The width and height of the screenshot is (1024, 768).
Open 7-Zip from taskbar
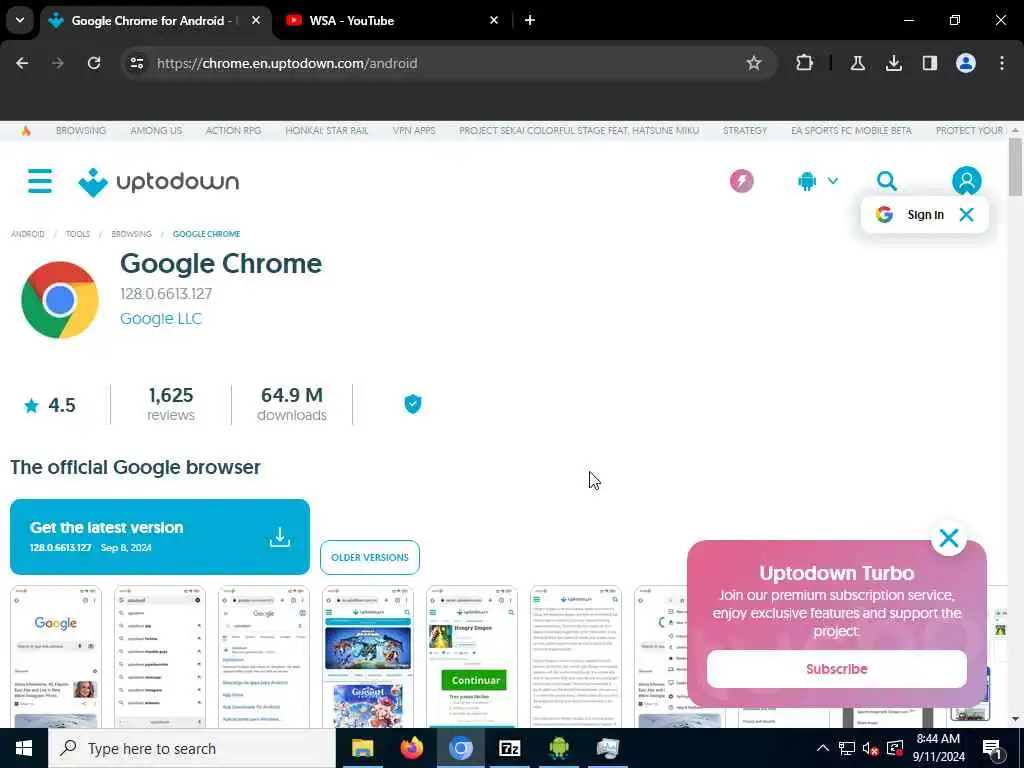pos(509,748)
